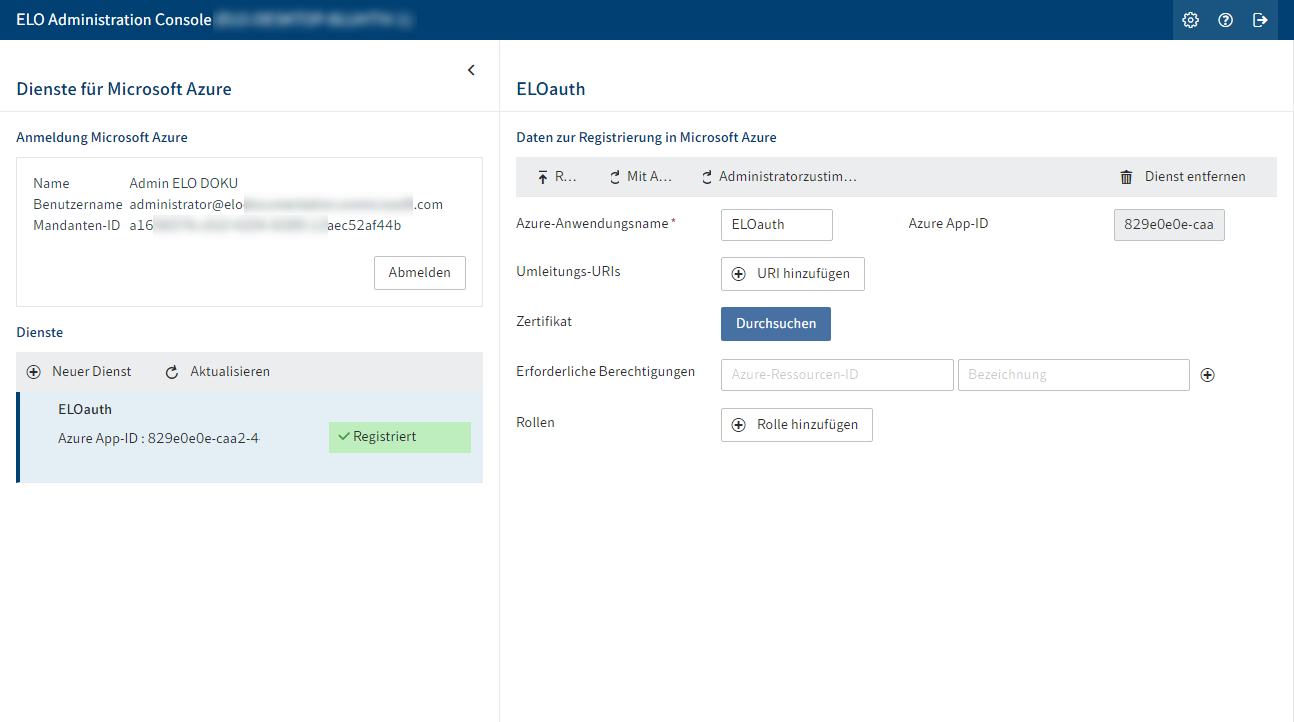The width and height of the screenshot is (1294, 722).
Task: Click the Administratorzustim… toolbar item
Action: click(778, 177)
